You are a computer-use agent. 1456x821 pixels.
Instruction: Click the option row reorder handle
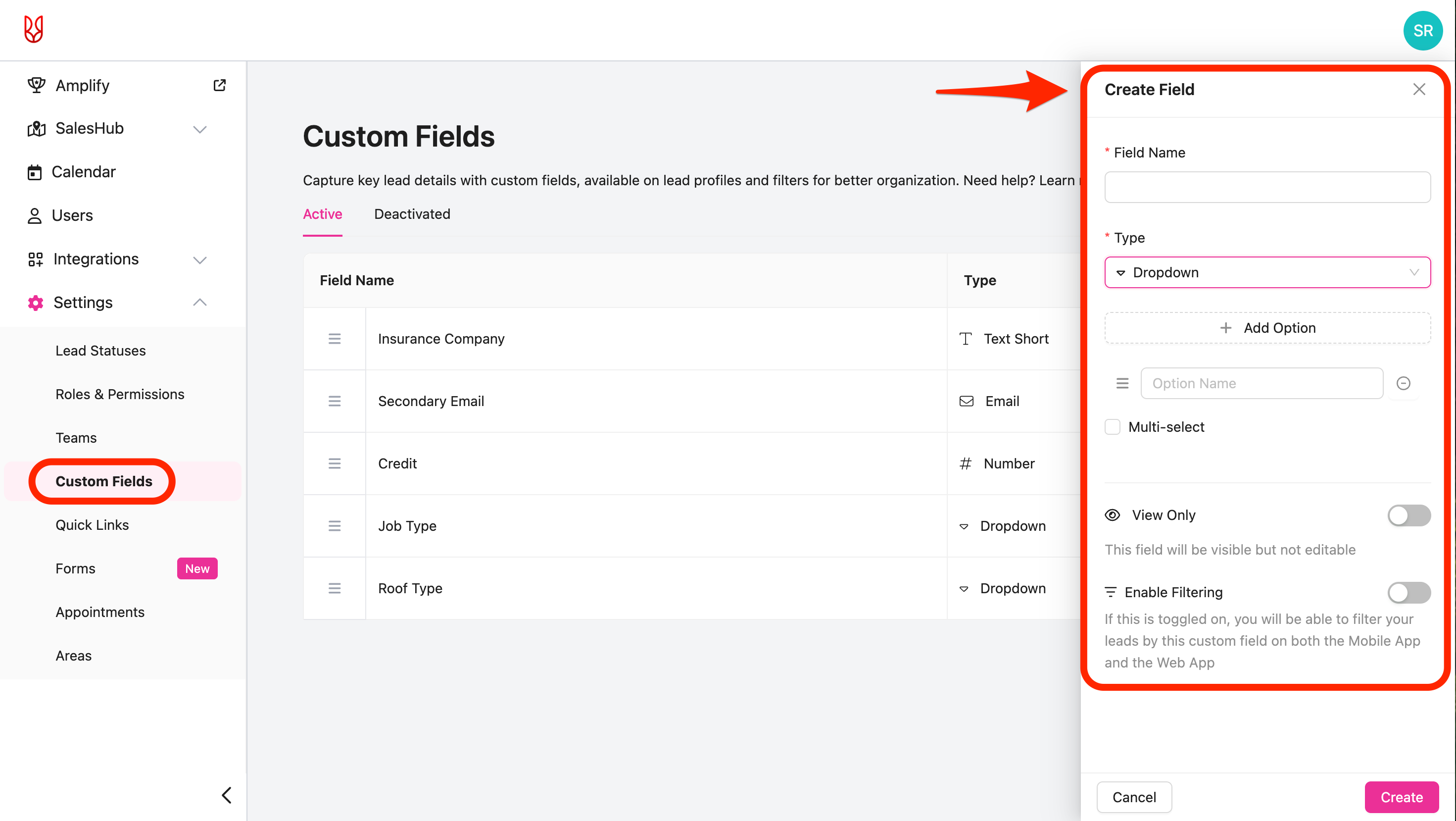click(x=1122, y=383)
